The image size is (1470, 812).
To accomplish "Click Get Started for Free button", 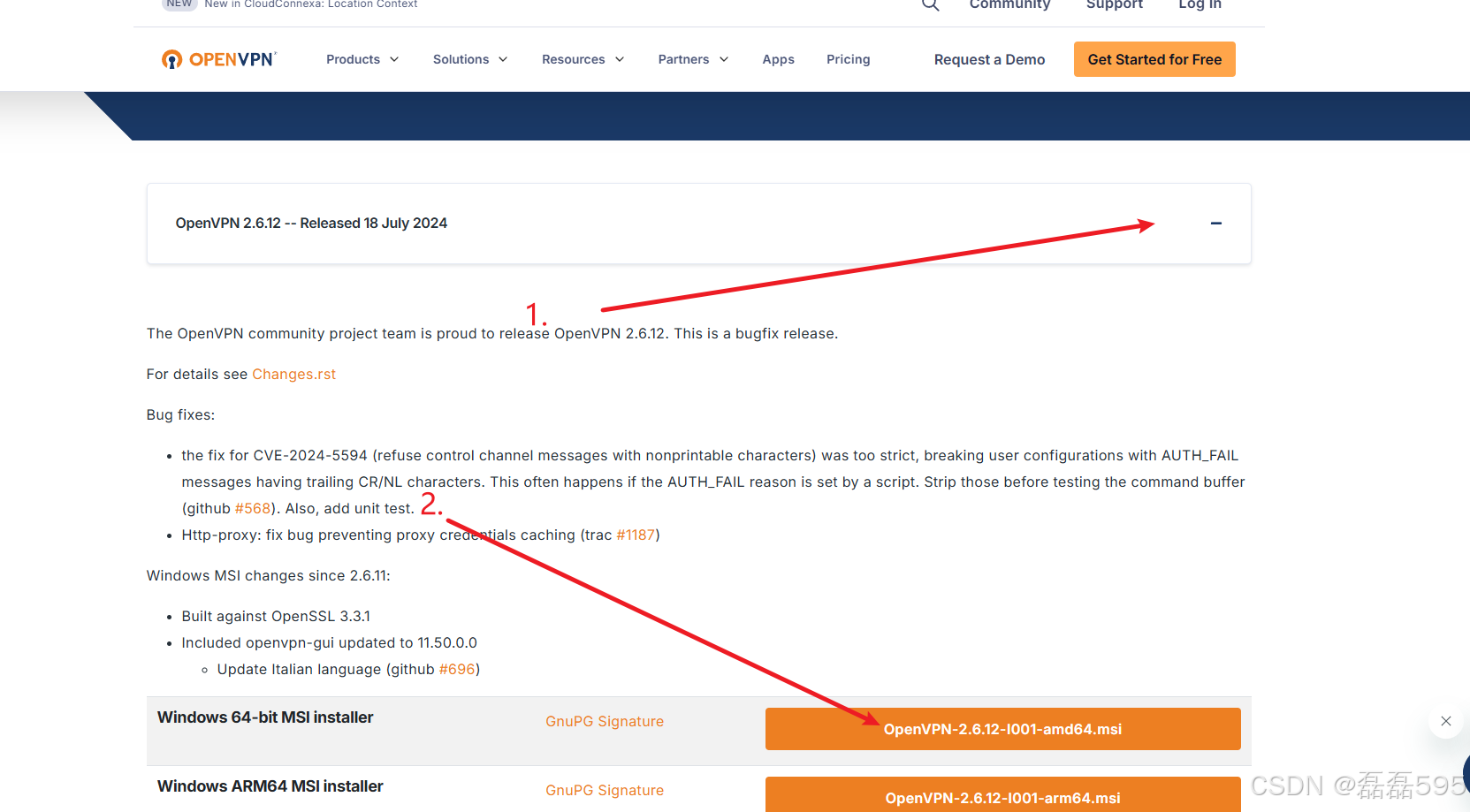I will (x=1154, y=59).
